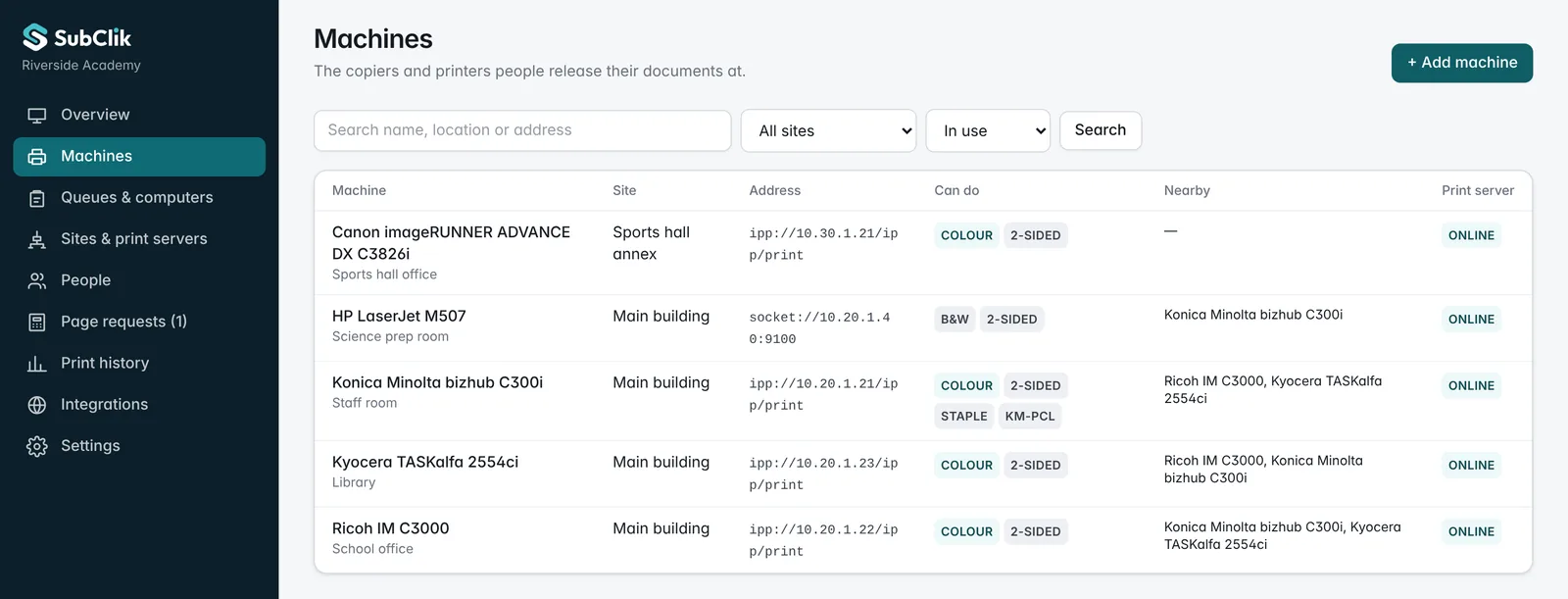Click the Sports hall annex site cell
The width and height of the screenshot is (1568, 599).
pyautogui.click(x=651, y=243)
